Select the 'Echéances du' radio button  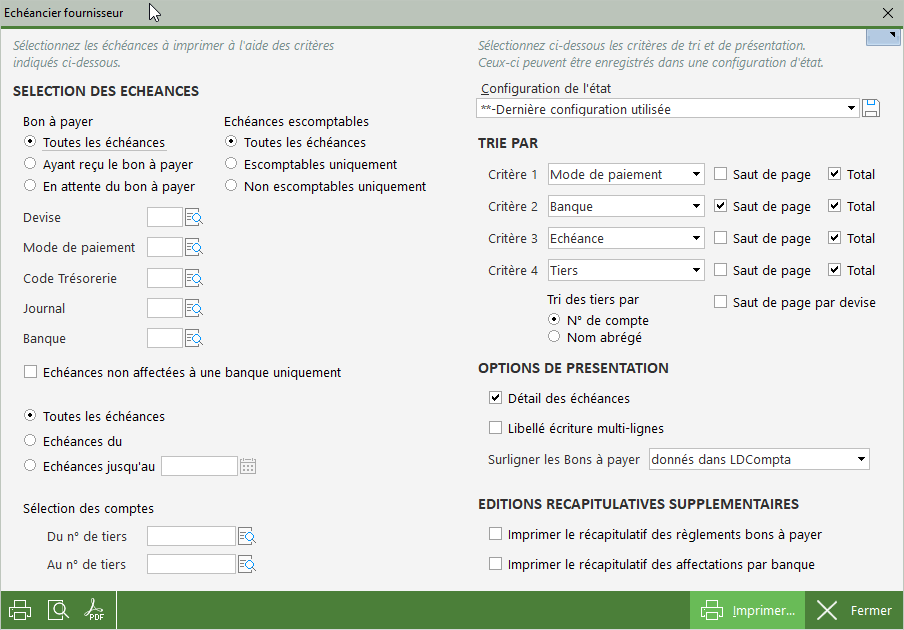30,441
